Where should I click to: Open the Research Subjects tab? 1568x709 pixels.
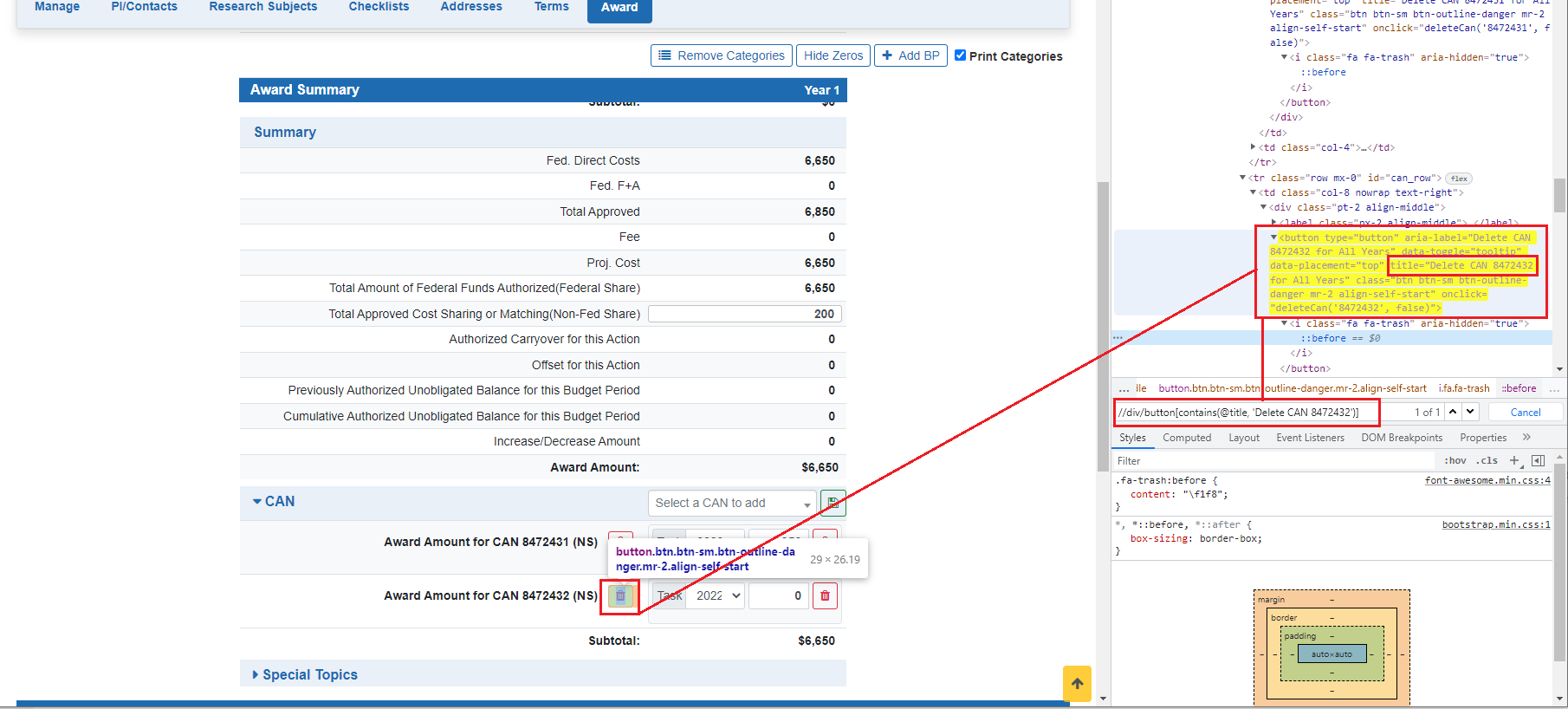(263, 7)
